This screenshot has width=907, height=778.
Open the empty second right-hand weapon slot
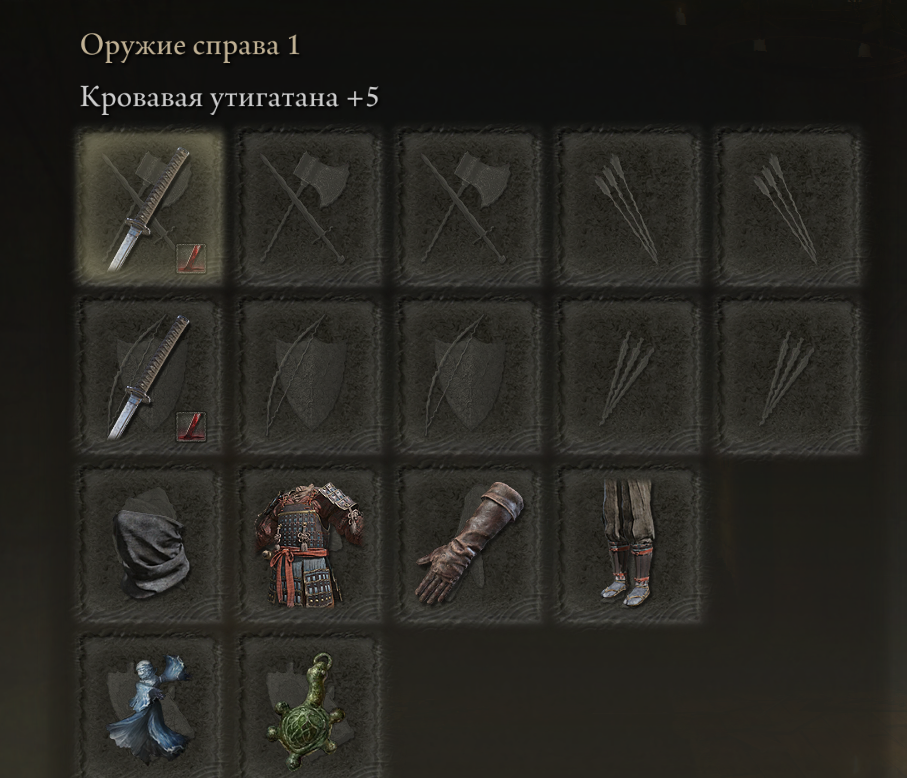coord(310,208)
